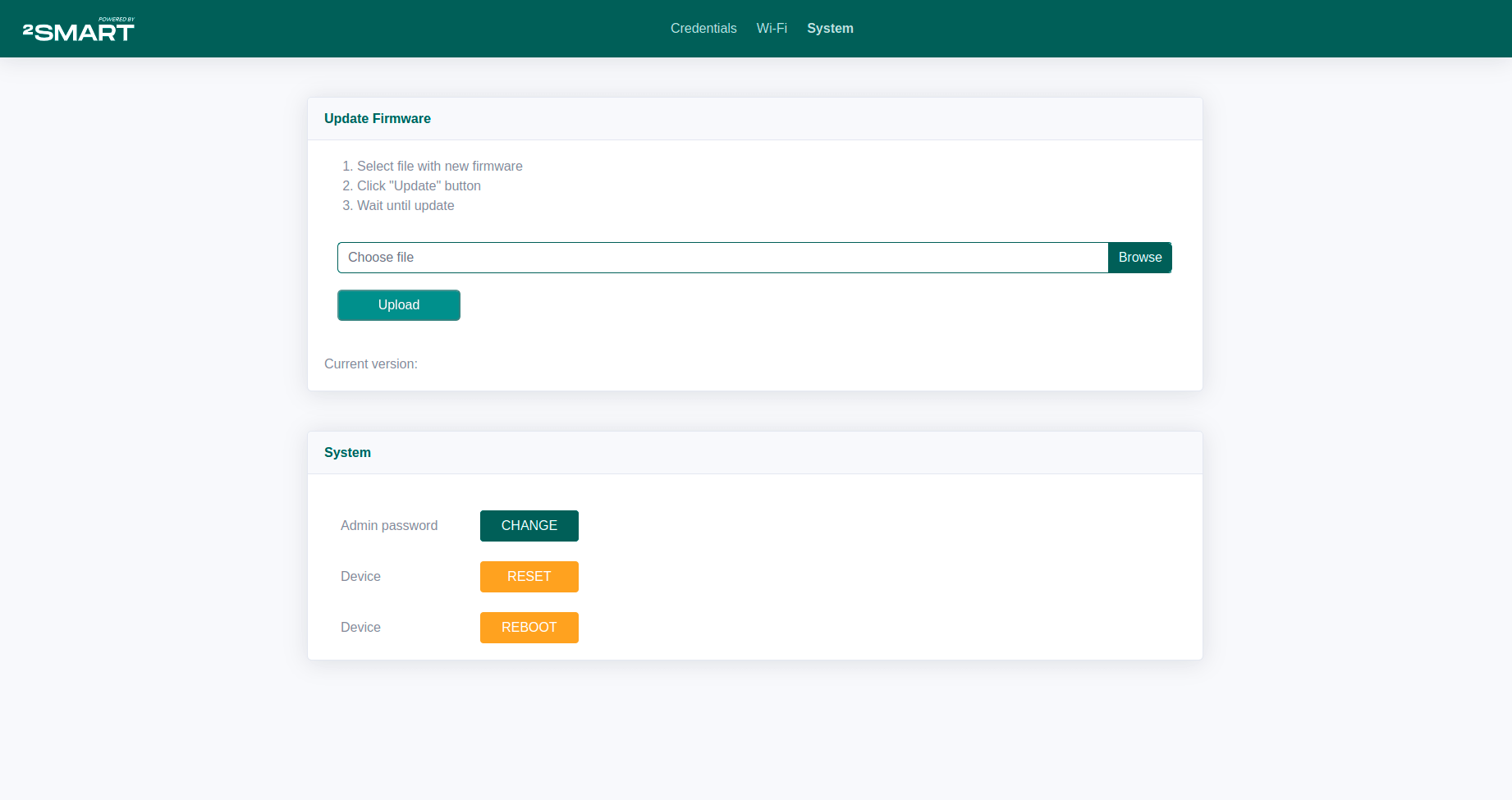Click the 'Click "Update" button' instruction
This screenshot has height=800, width=1512.
click(x=419, y=186)
